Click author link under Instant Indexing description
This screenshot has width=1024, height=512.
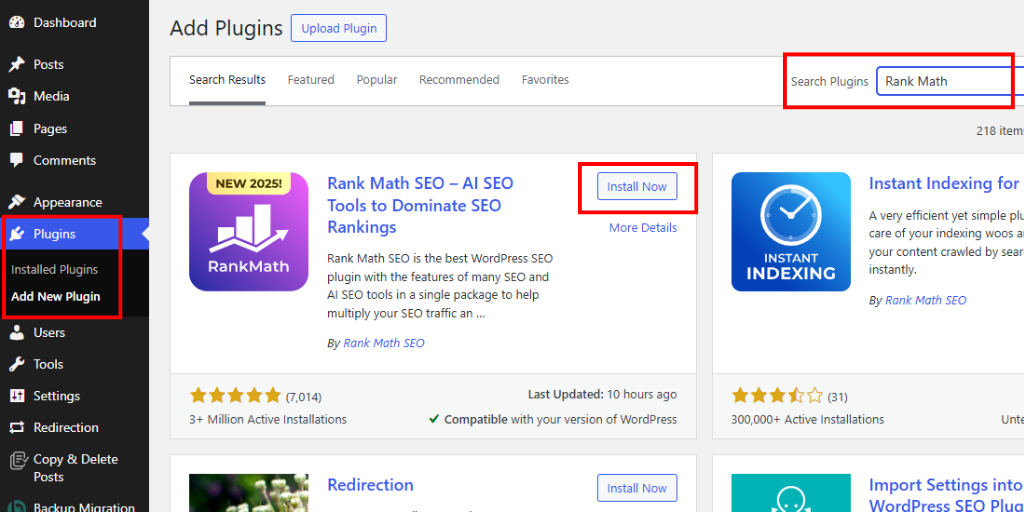point(925,300)
